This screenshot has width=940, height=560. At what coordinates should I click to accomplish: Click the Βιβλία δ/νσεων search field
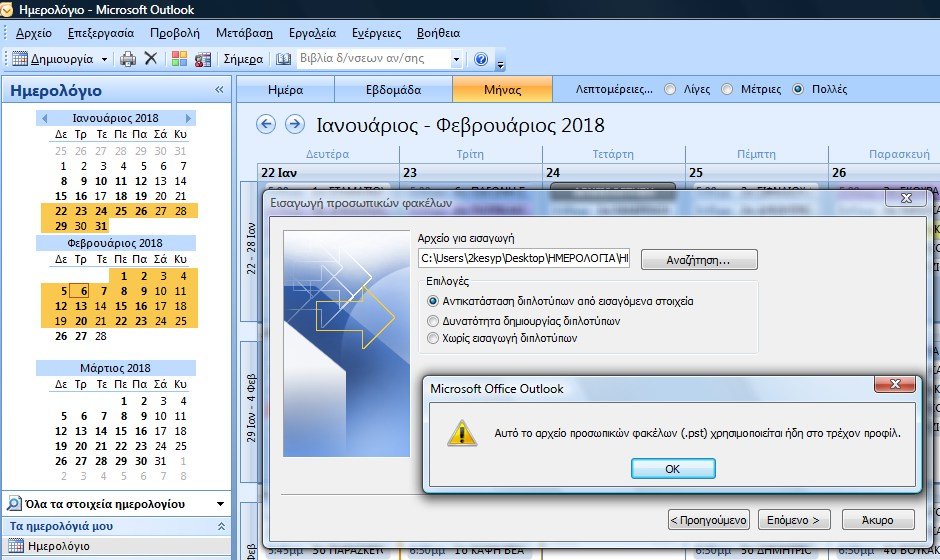coord(373,59)
